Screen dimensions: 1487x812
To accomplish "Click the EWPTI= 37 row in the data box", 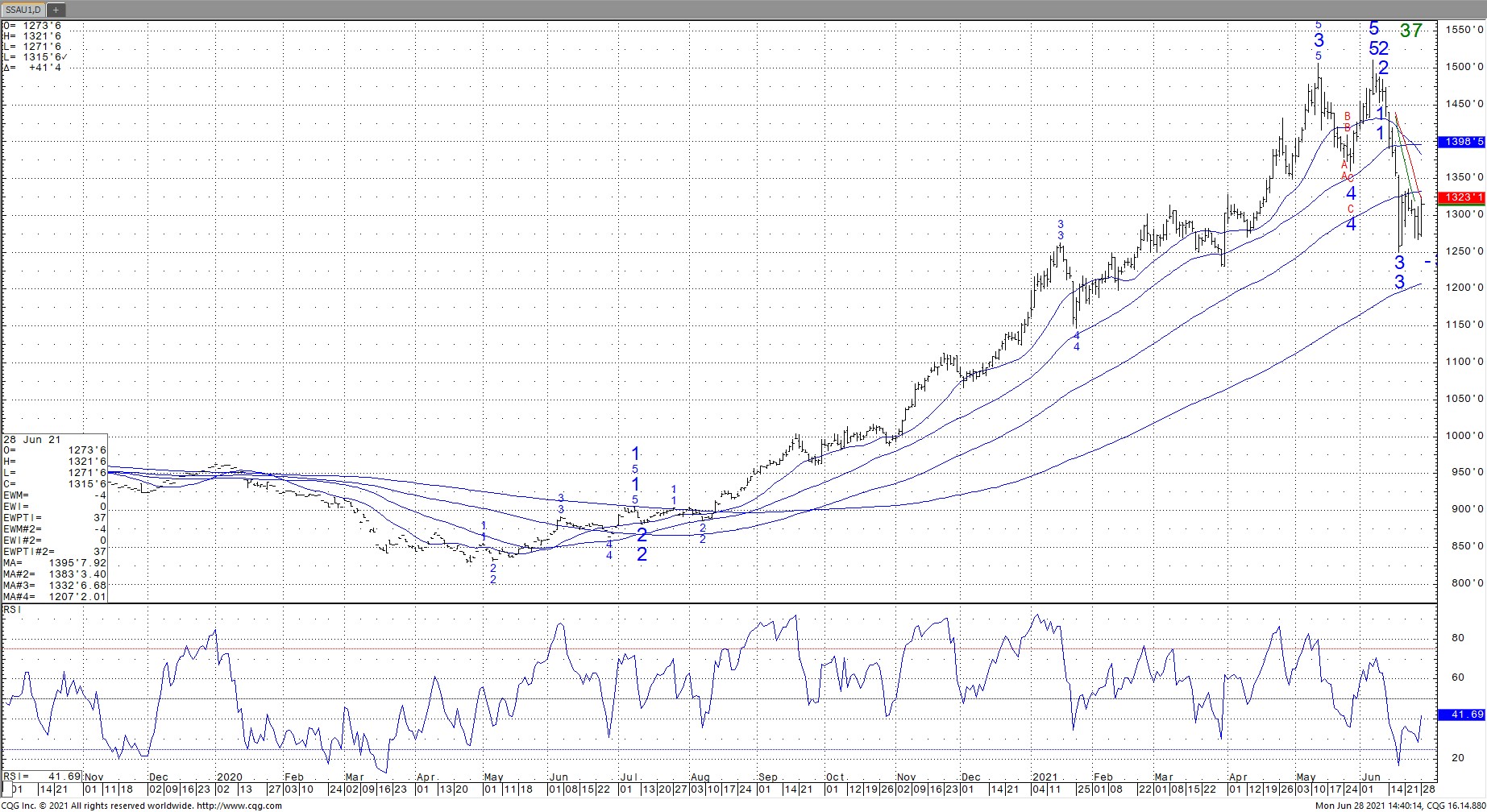I will coord(55,518).
